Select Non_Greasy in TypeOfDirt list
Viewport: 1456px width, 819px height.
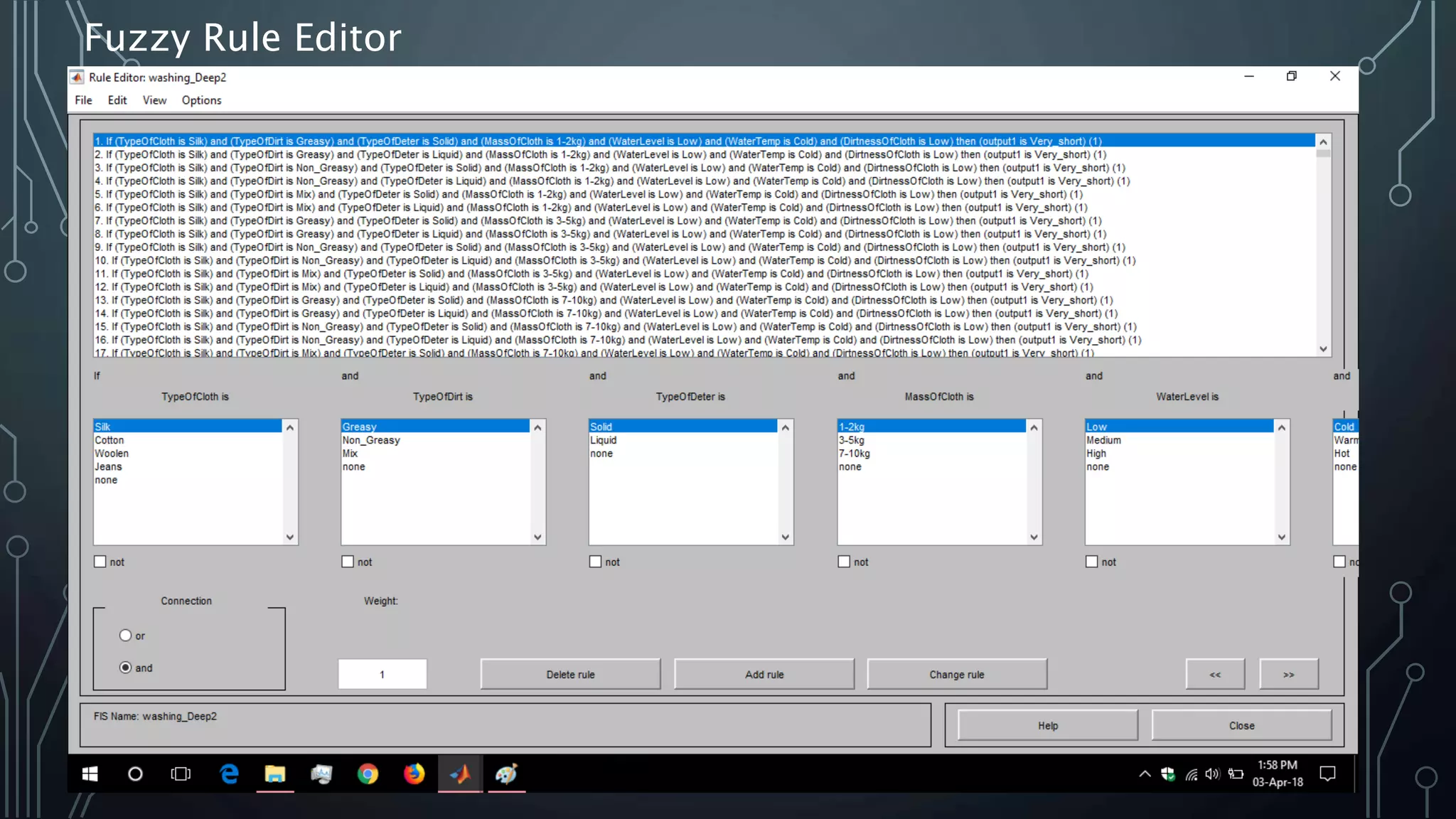(x=435, y=440)
